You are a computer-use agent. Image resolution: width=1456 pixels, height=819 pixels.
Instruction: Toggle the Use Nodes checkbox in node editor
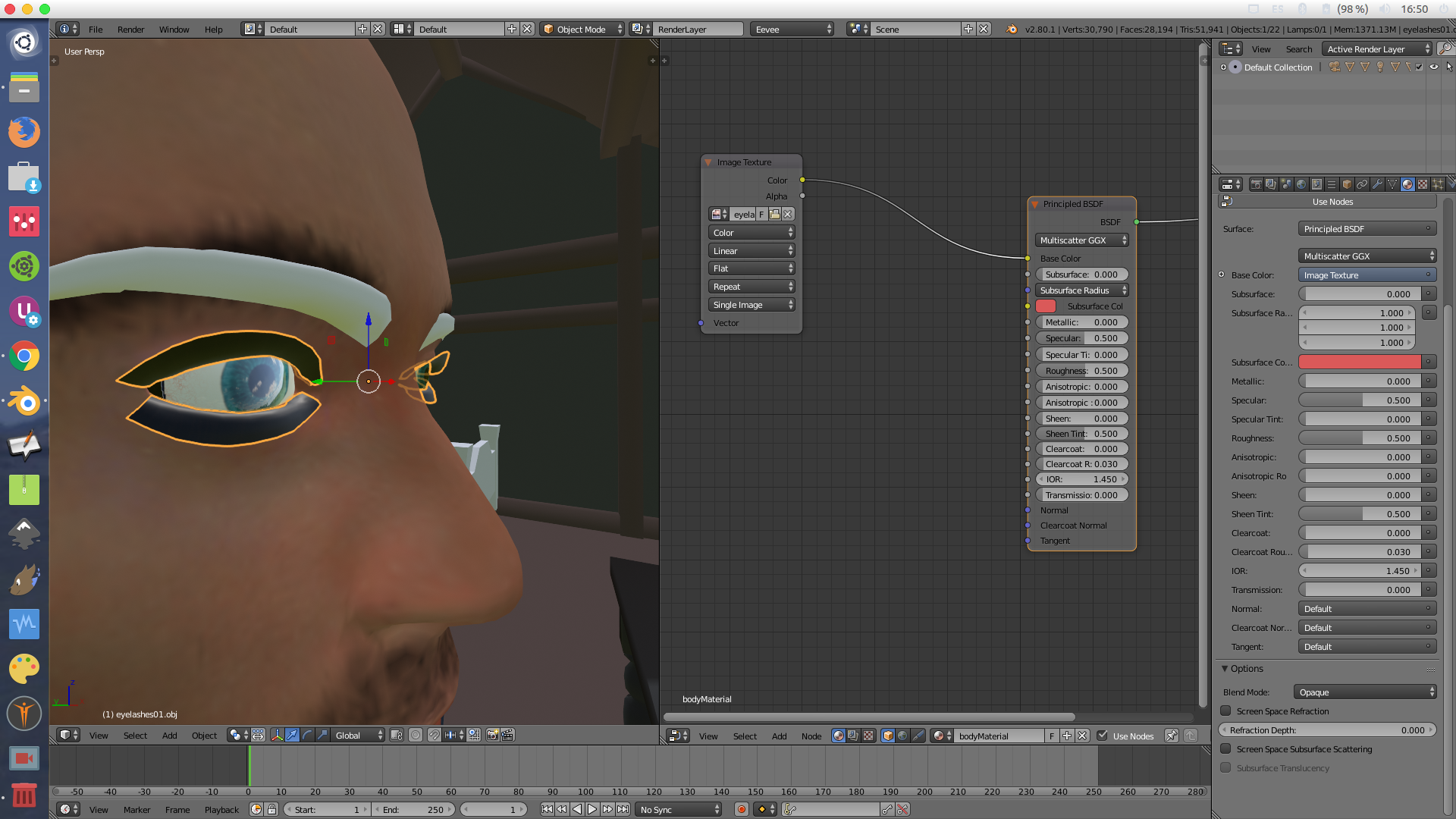[x=1103, y=736]
